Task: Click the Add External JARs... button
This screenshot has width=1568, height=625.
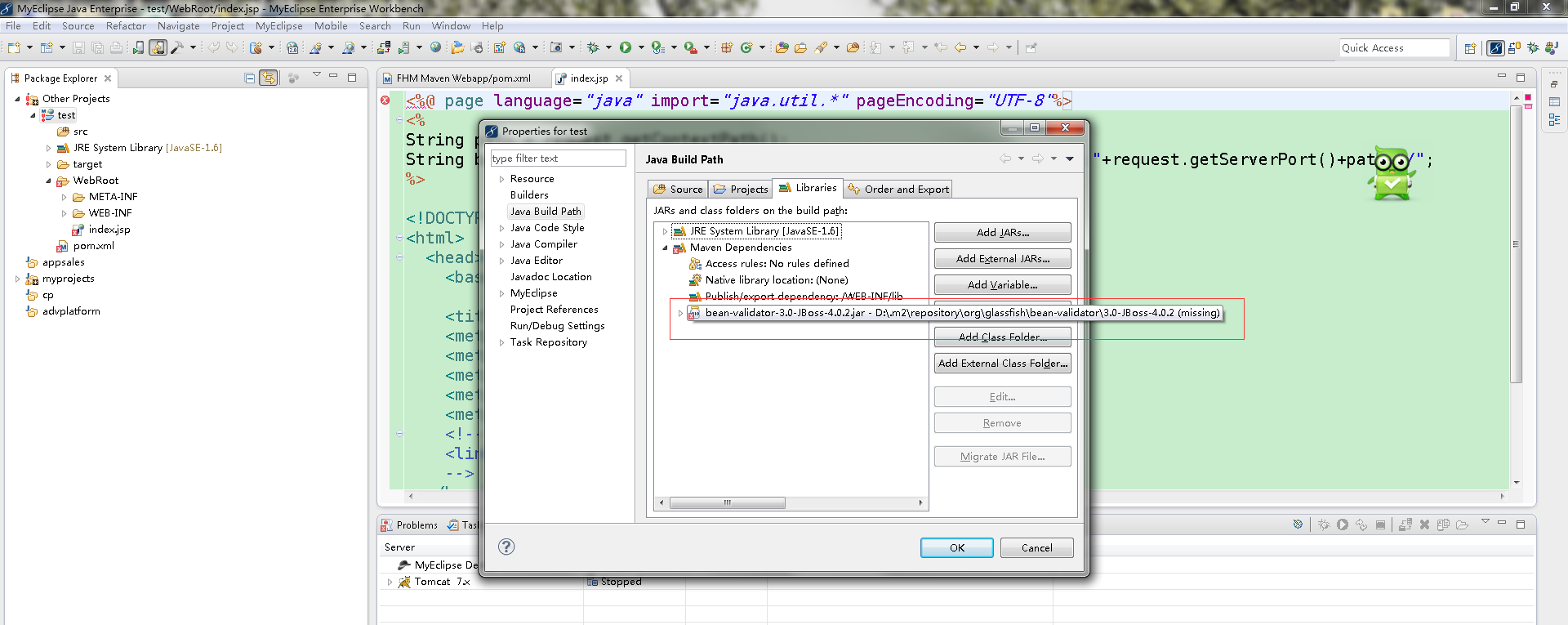Action: (1003, 259)
